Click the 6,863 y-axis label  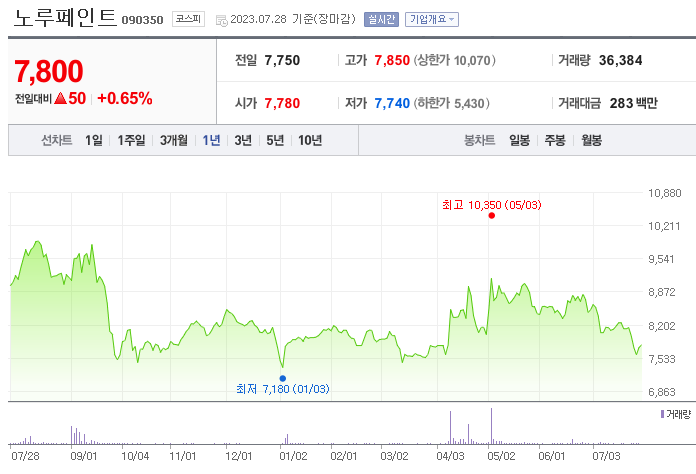tap(662, 392)
